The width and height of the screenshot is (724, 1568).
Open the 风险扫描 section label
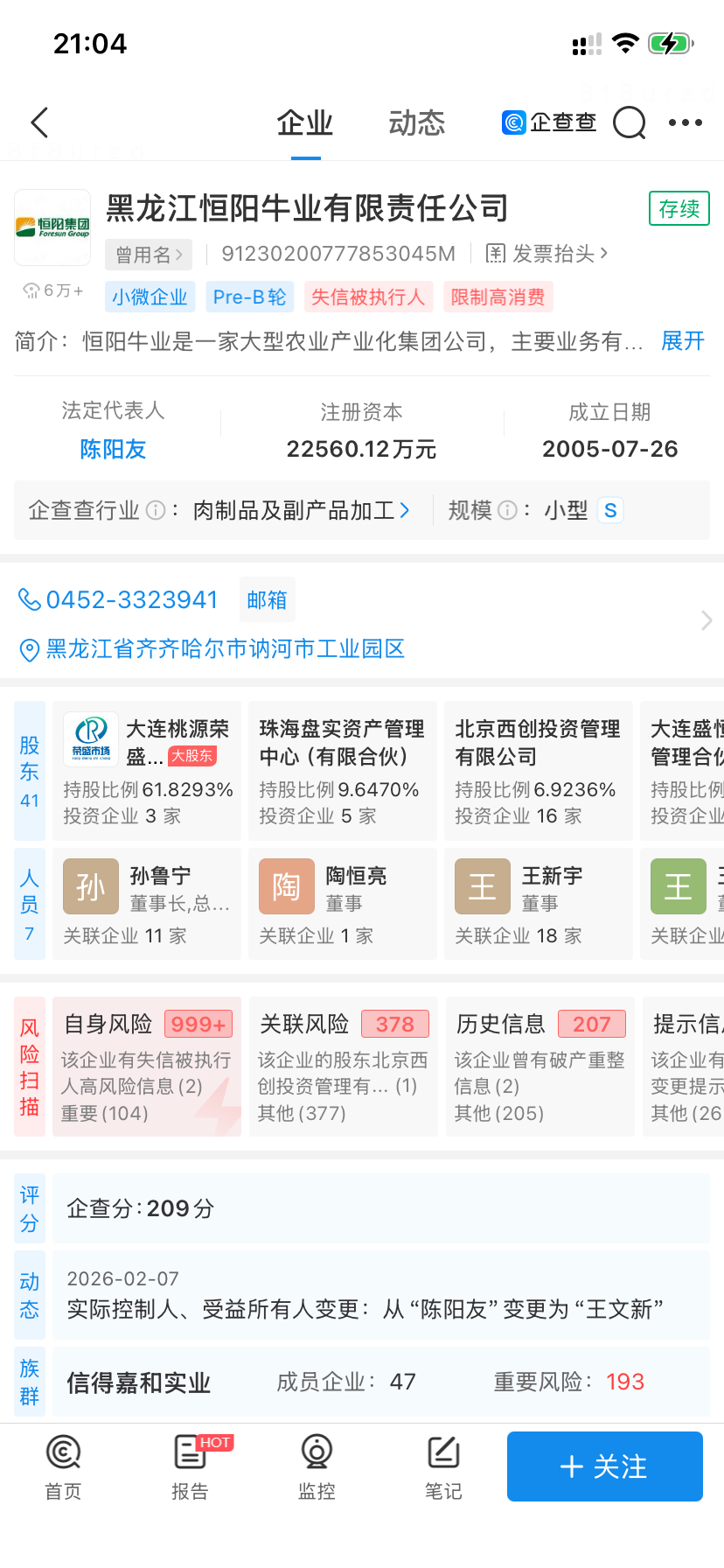pos(30,1067)
